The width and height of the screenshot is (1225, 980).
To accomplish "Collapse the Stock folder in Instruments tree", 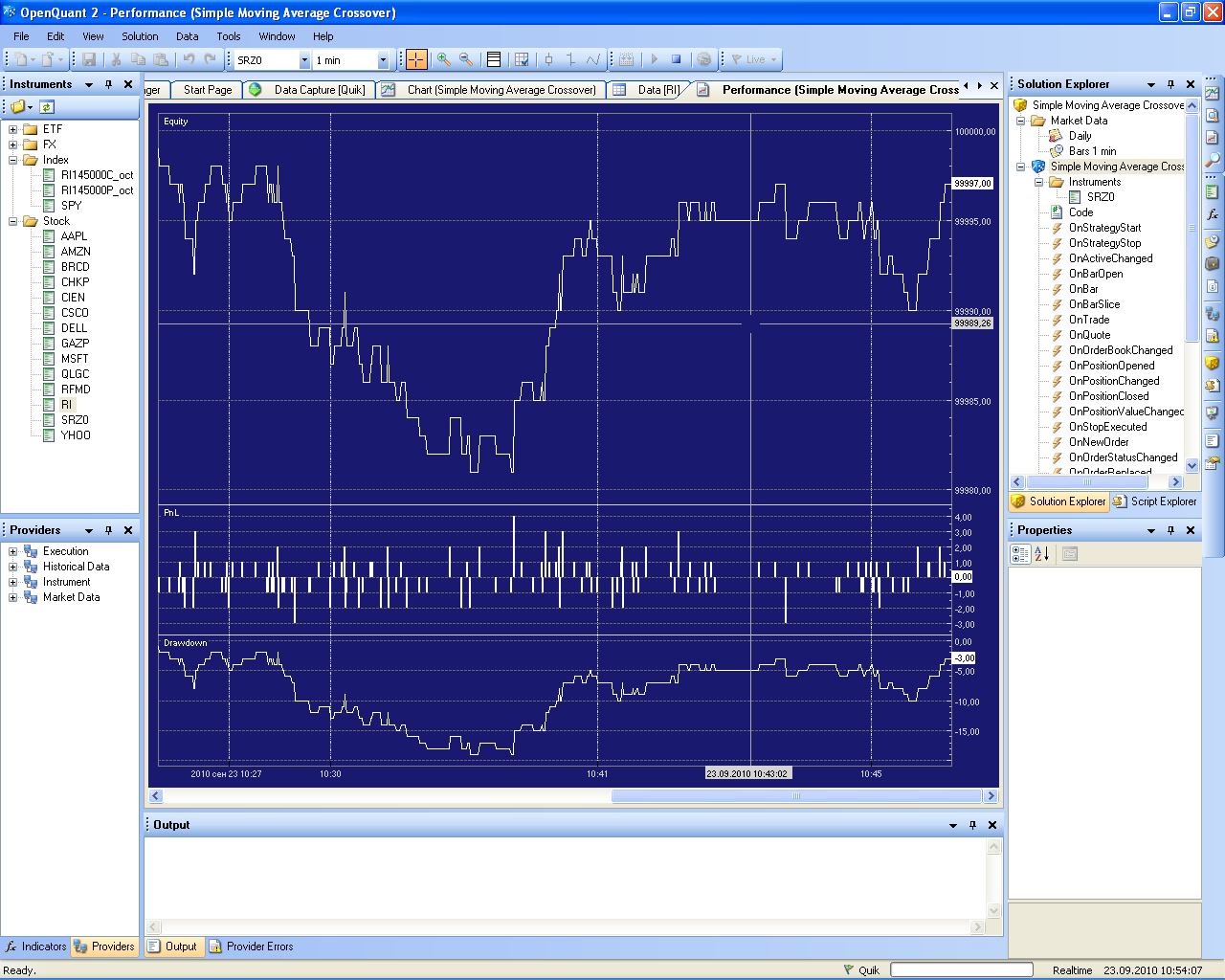I will [x=13, y=221].
